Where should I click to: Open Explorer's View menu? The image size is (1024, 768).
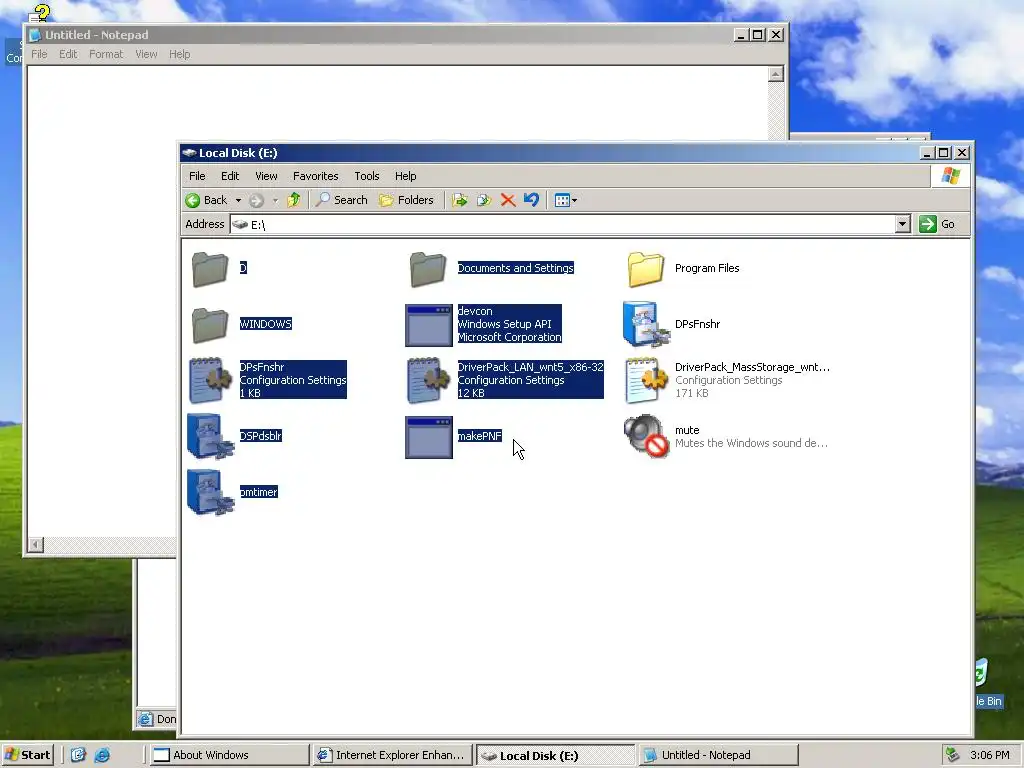click(266, 176)
